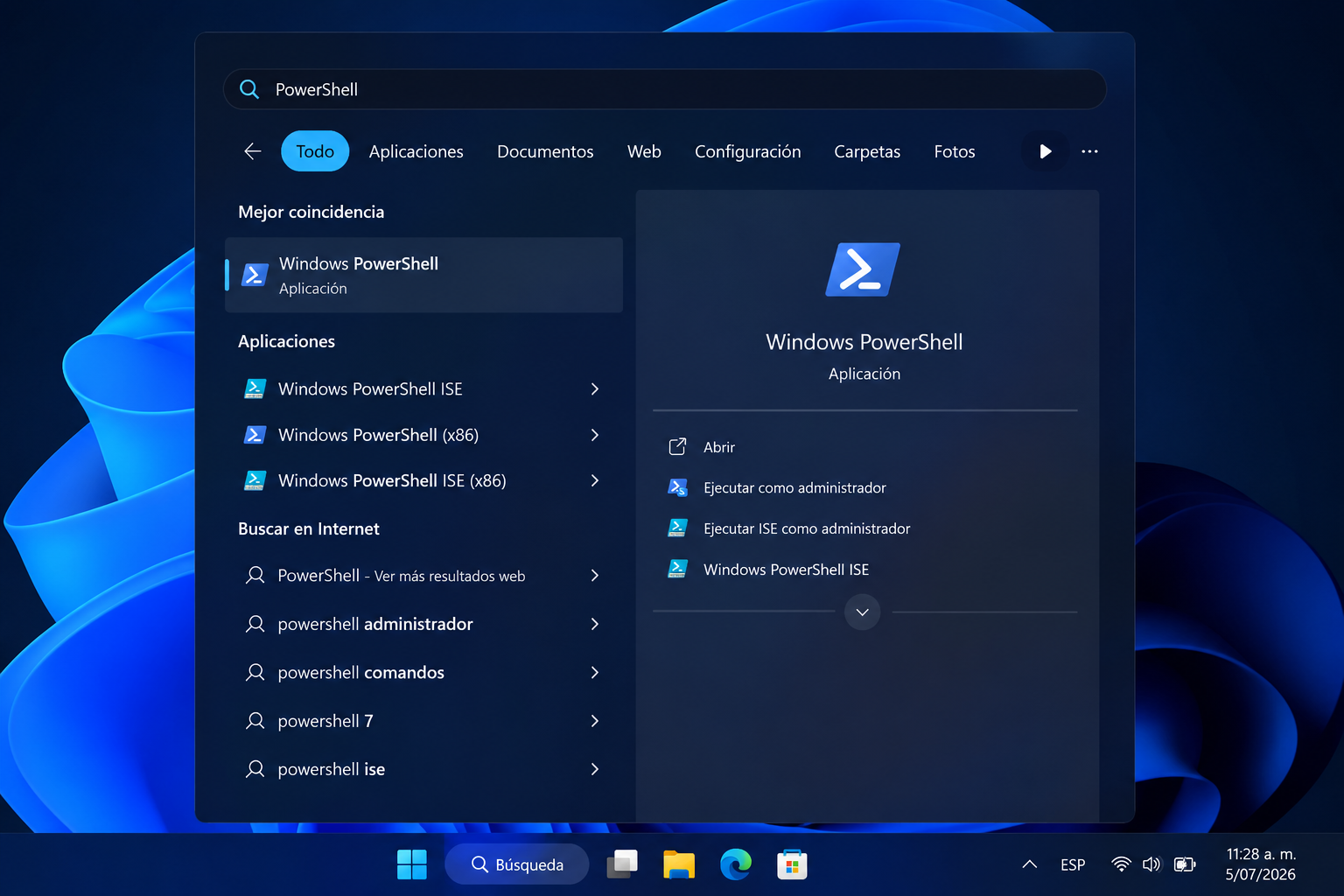Click Abrir to open PowerShell
Viewport: 1344px width, 896px height.
pos(719,447)
